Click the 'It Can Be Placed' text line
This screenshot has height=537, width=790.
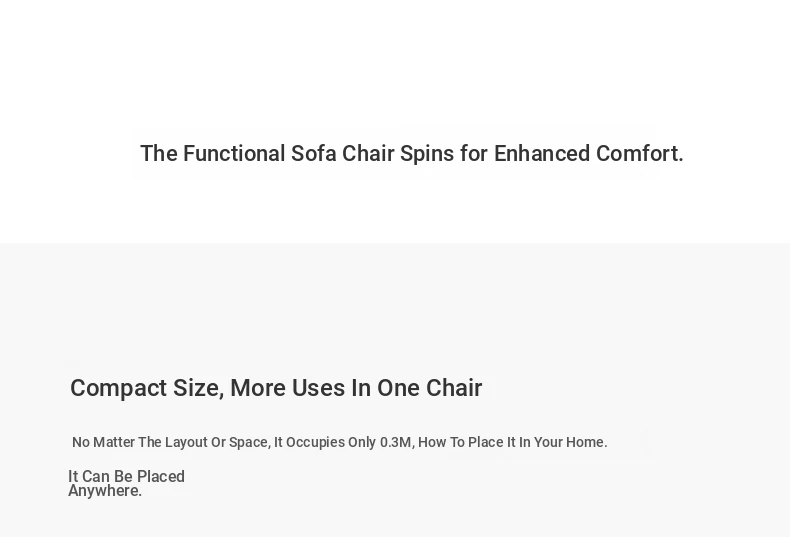(126, 477)
